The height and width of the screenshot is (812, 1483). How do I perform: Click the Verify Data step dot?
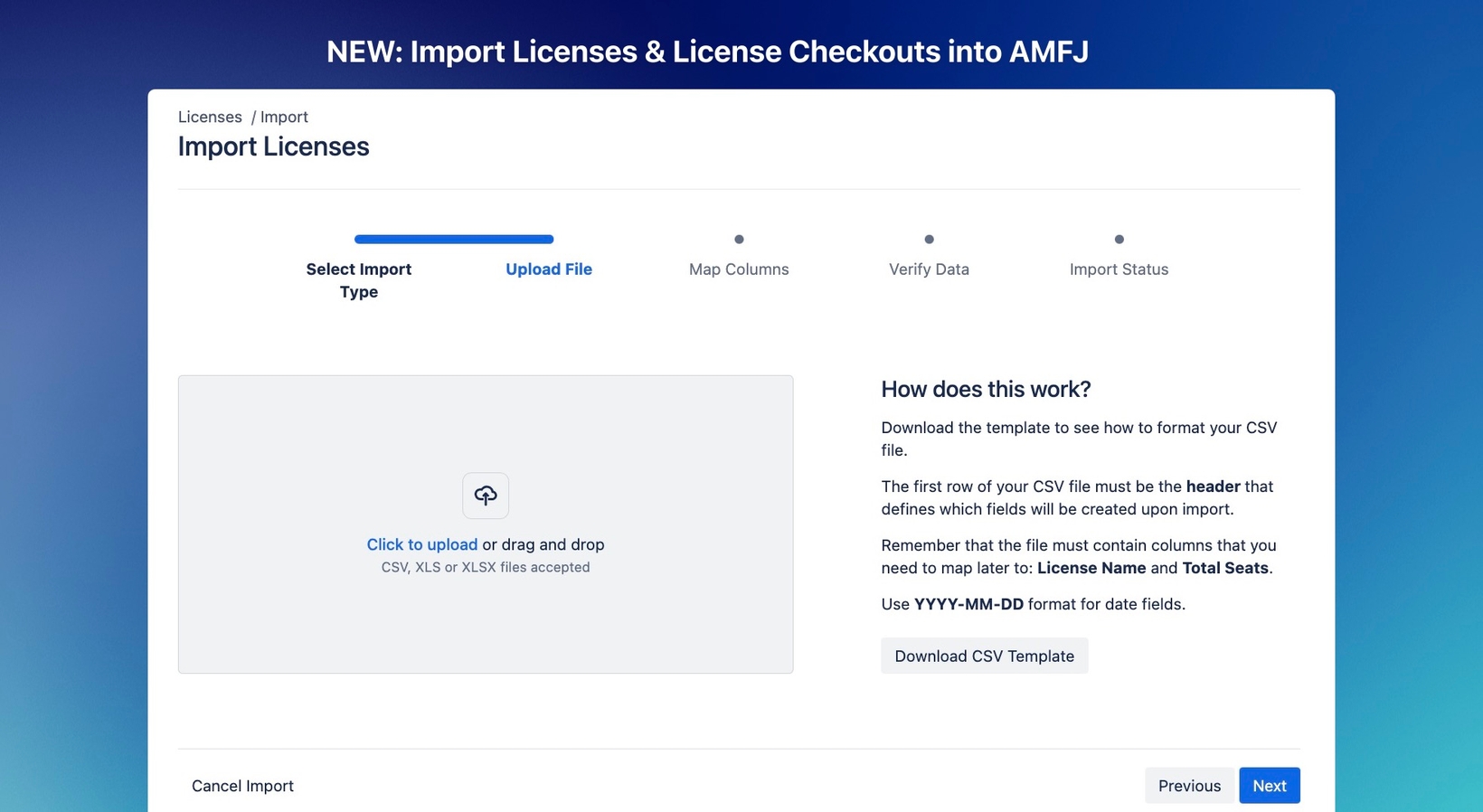(929, 240)
